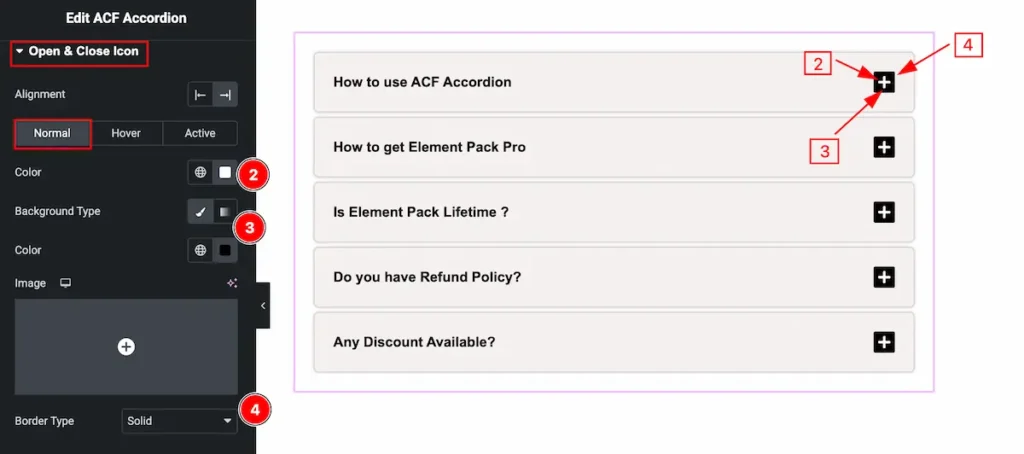Open the Border Type dropdown
Screen dimensions: 1024x454
pyautogui.click(x=179, y=421)
